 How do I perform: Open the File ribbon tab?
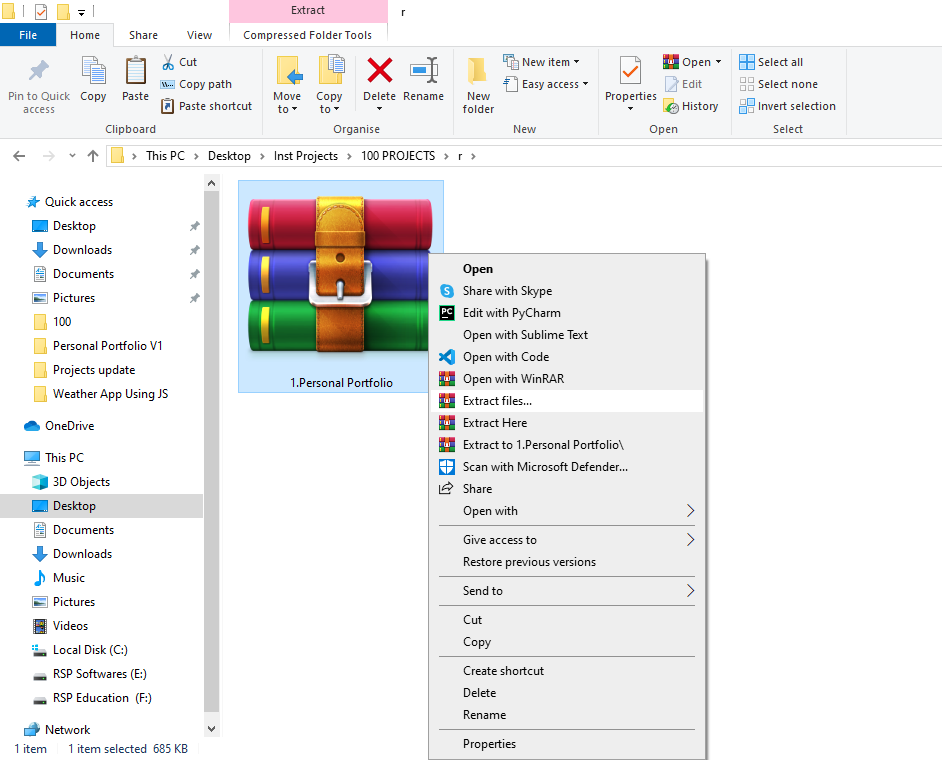(28, 35)
